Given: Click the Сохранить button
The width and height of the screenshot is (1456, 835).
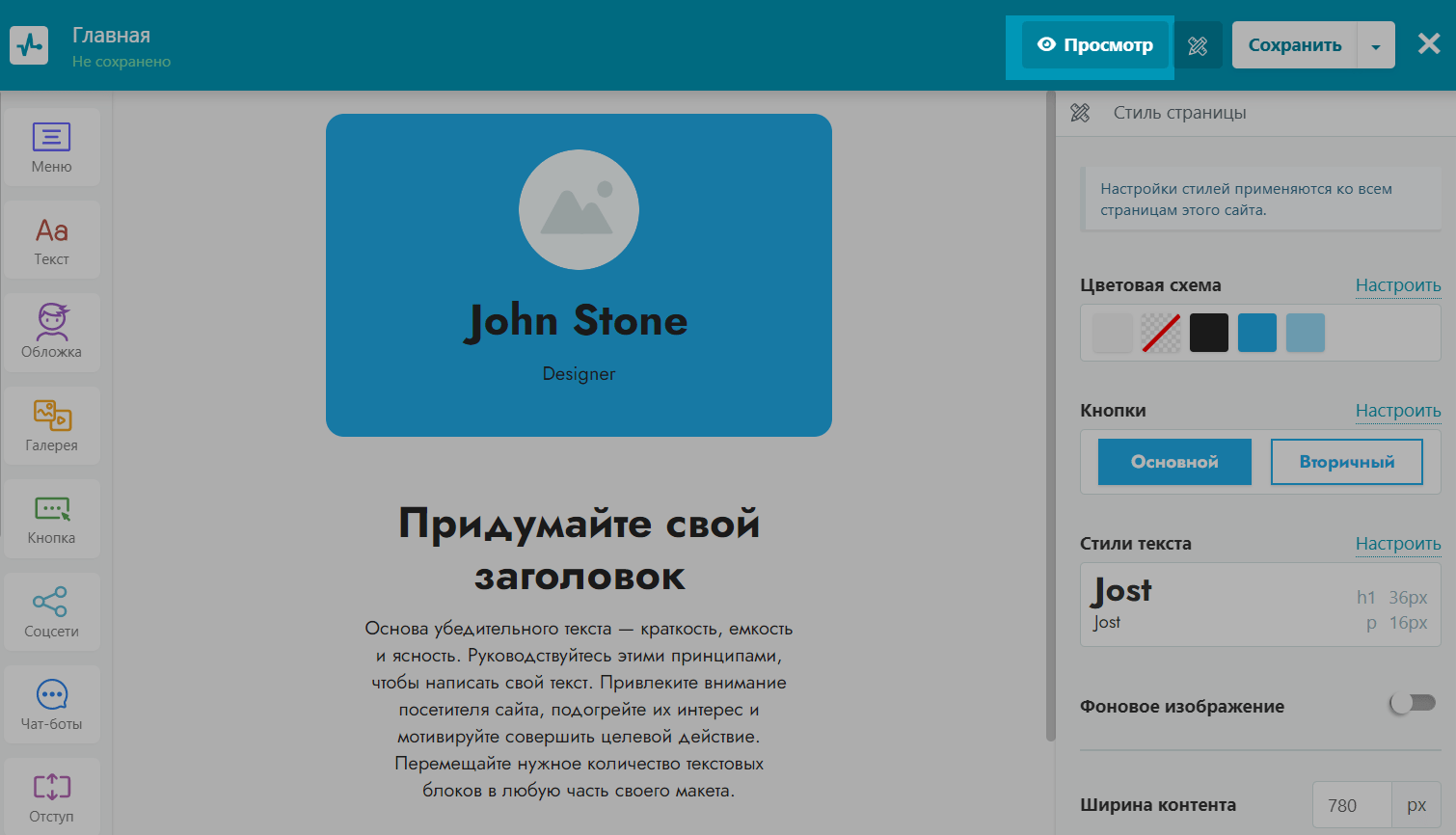Looking at the screenshot, I should click(x=1295, y=45).
